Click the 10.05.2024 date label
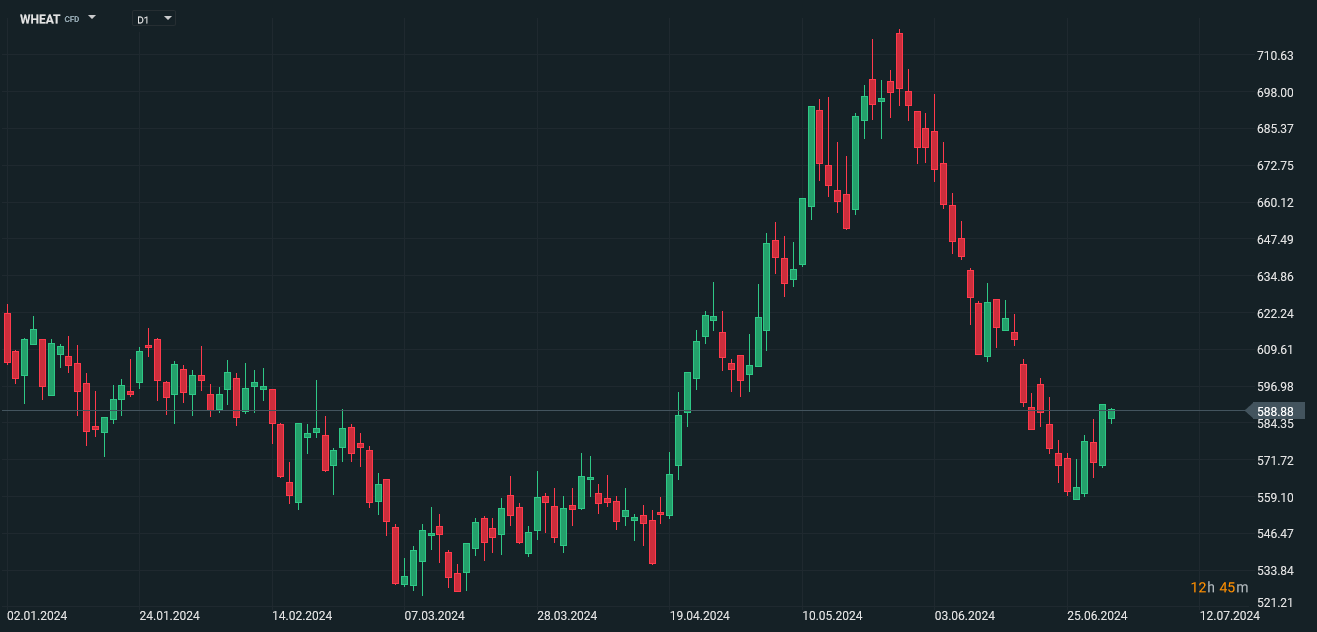1317x632 pixels. (832, 616)
